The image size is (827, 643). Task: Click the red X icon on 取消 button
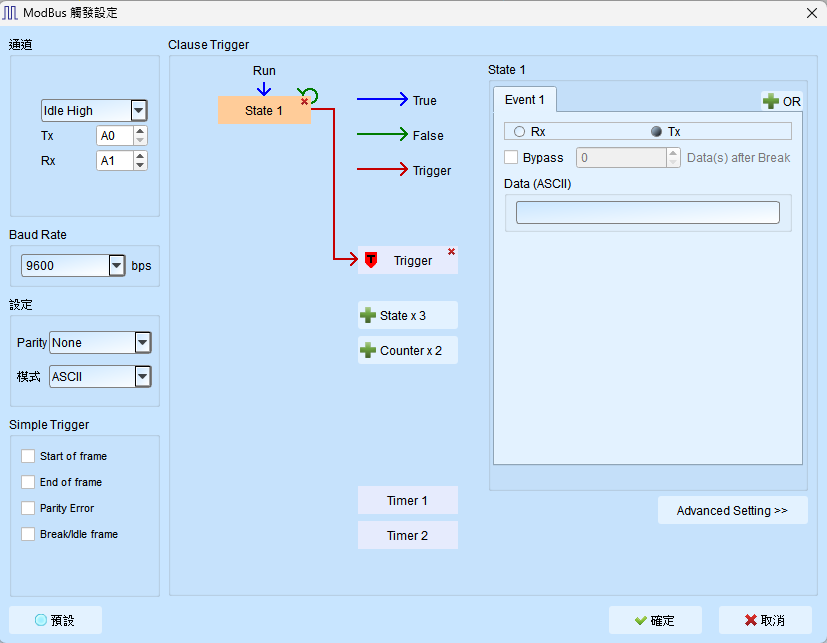click(751, 620)
